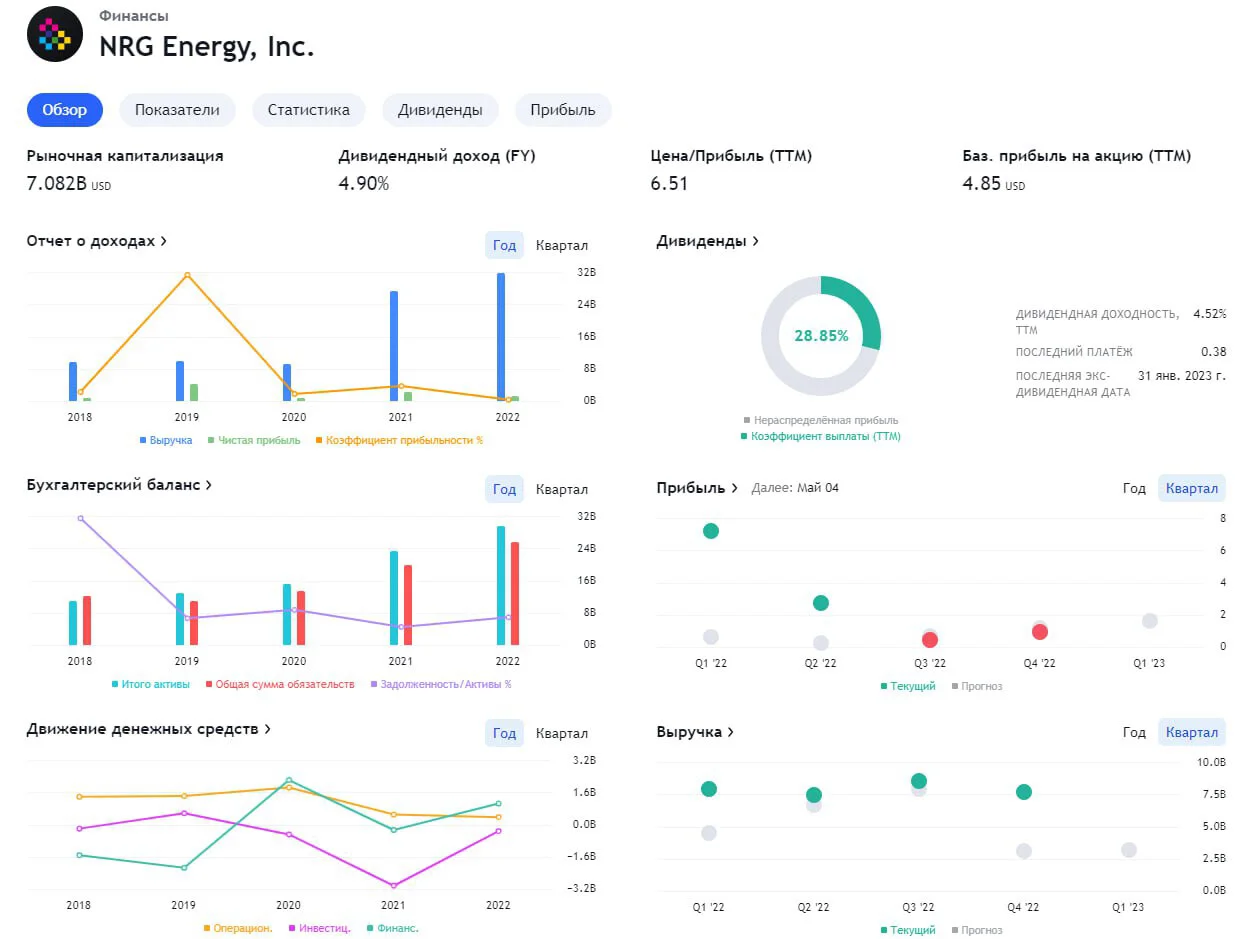Click the 2020 financing cash flow peak point
The height and width of the screenshot is (939, 1235).
289,780
